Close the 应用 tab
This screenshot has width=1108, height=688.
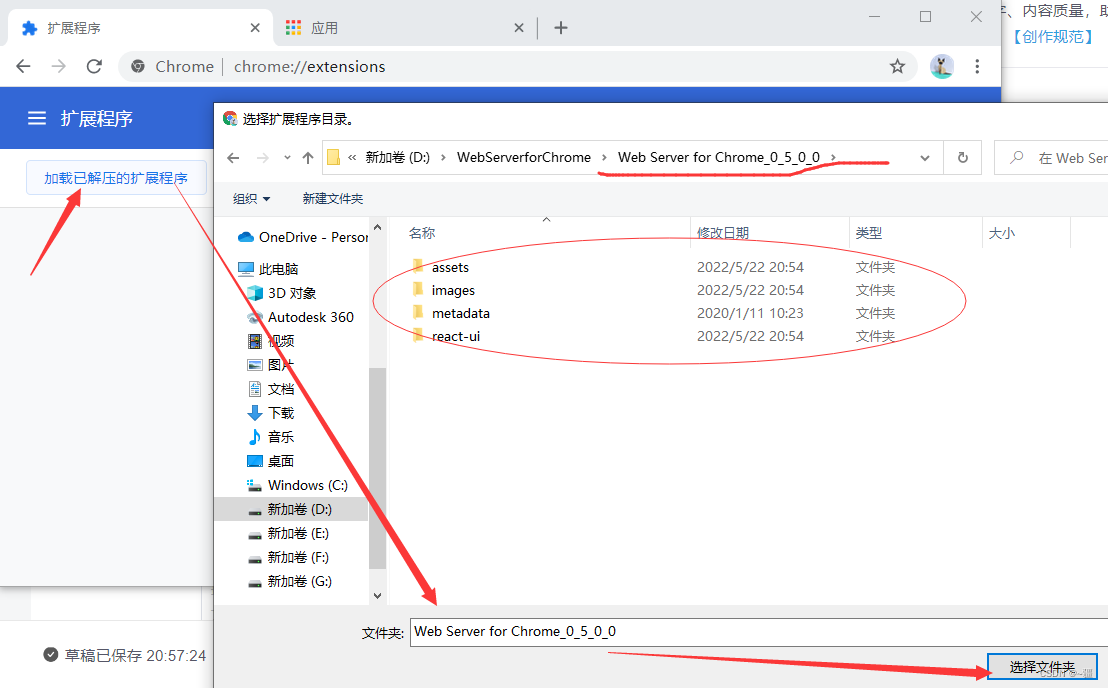[x=519, y=28]
